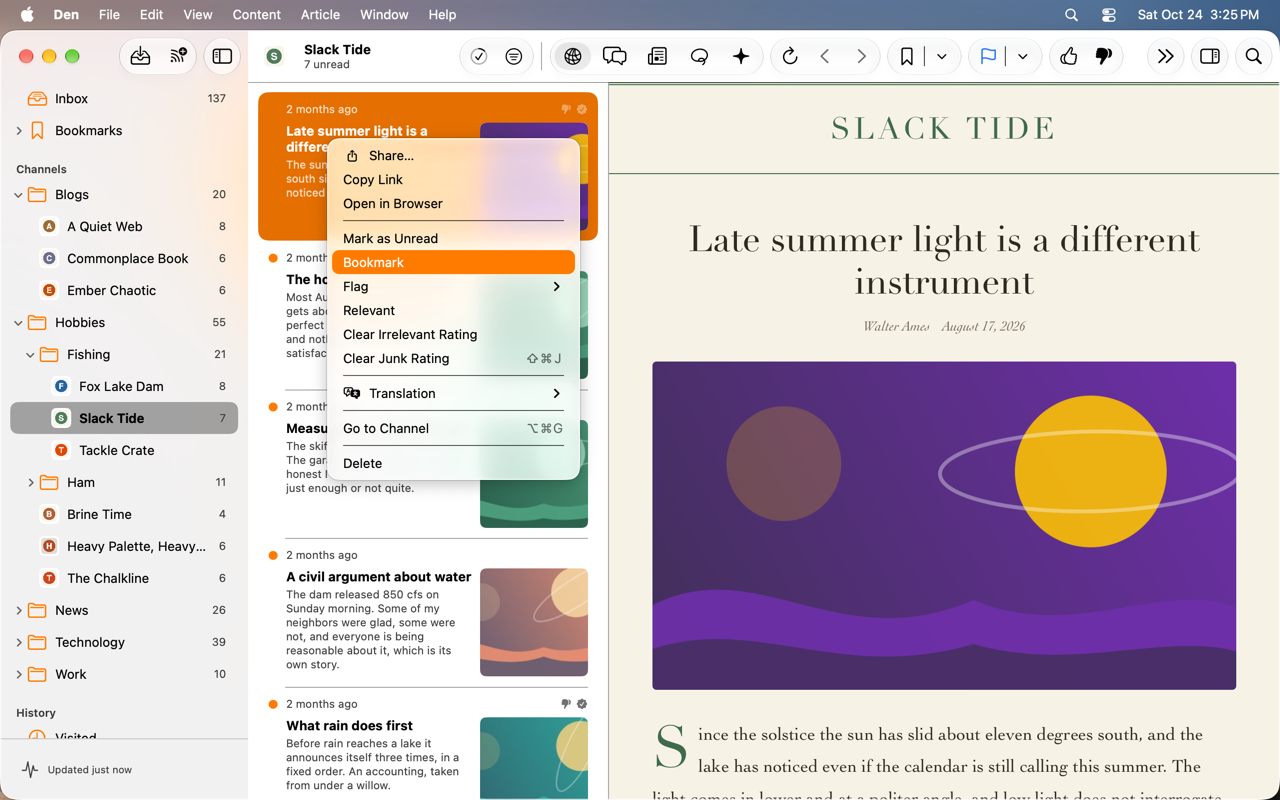Add a new feed subscription
Screen dimensions: 1280x800
click(x=179, y=57)
